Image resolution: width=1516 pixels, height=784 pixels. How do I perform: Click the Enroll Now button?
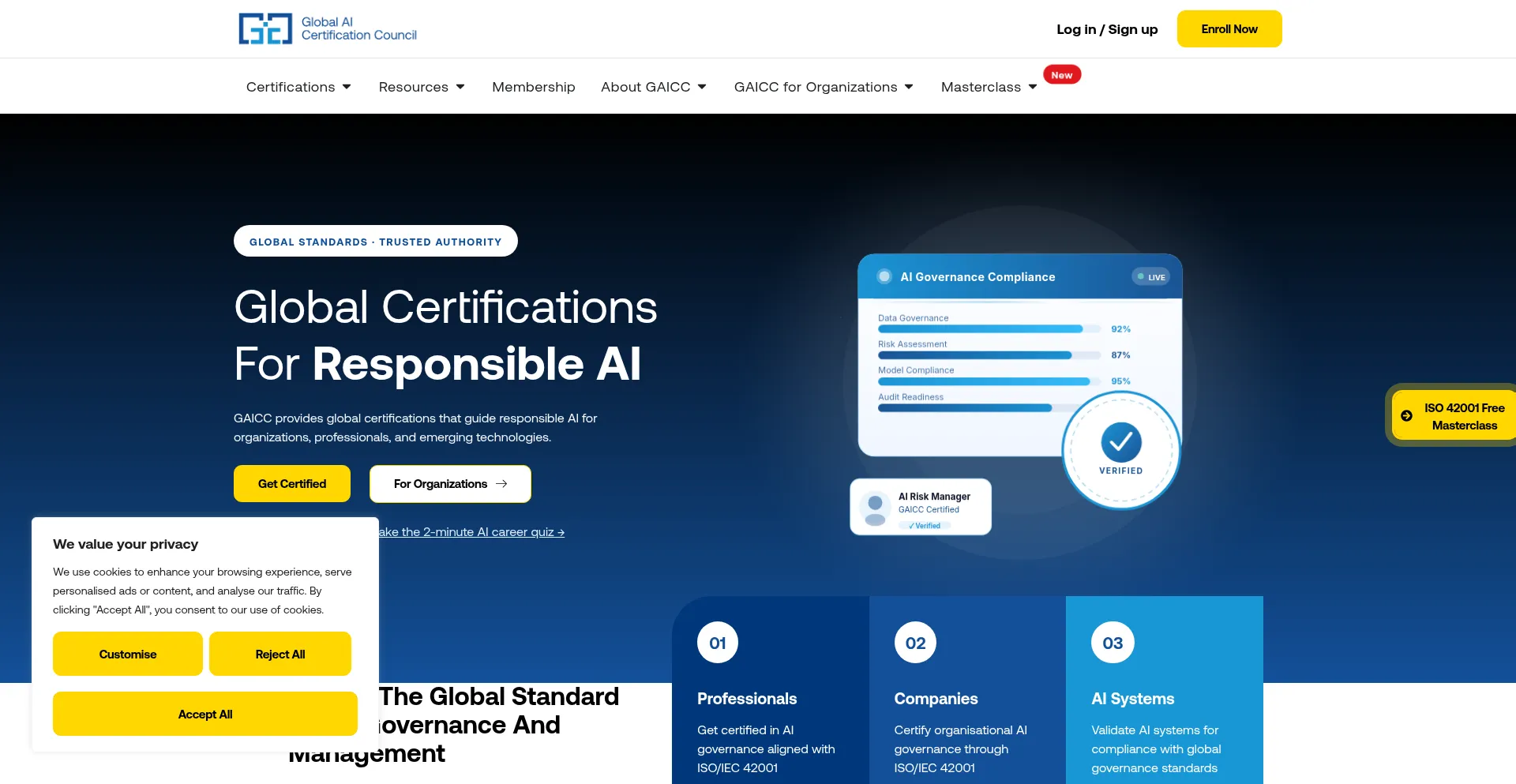pos(1229,29)
